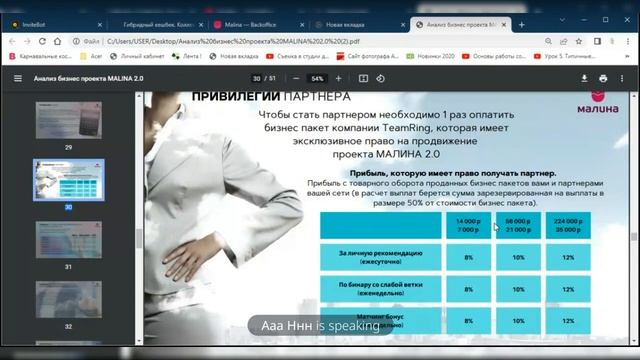Select page 30 thumbnail
Viewport: 640px width, 360px height.
pyautogui.click(x=69, y=180)
